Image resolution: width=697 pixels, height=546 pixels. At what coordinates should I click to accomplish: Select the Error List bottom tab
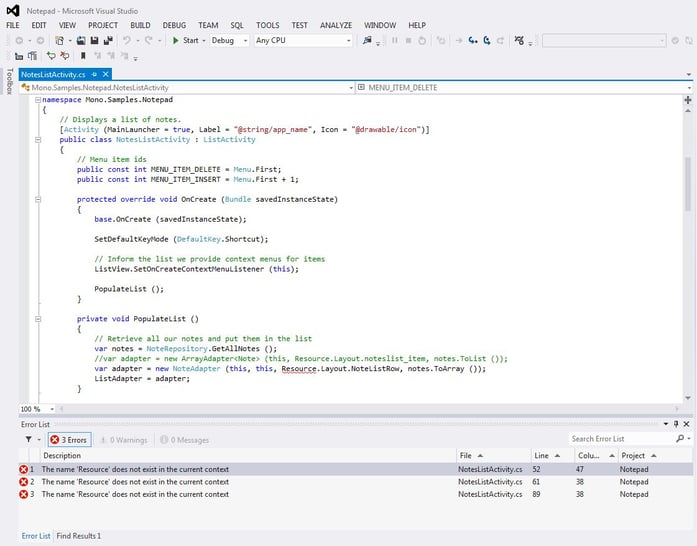tap(36, 536)
